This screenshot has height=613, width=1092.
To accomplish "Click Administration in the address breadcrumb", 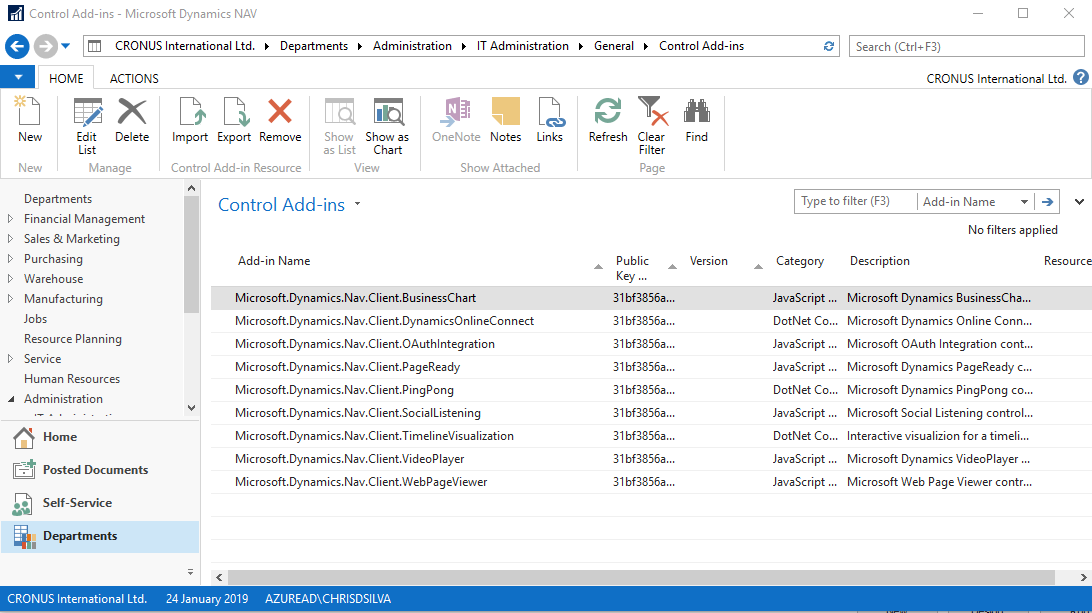I will 412,46.
